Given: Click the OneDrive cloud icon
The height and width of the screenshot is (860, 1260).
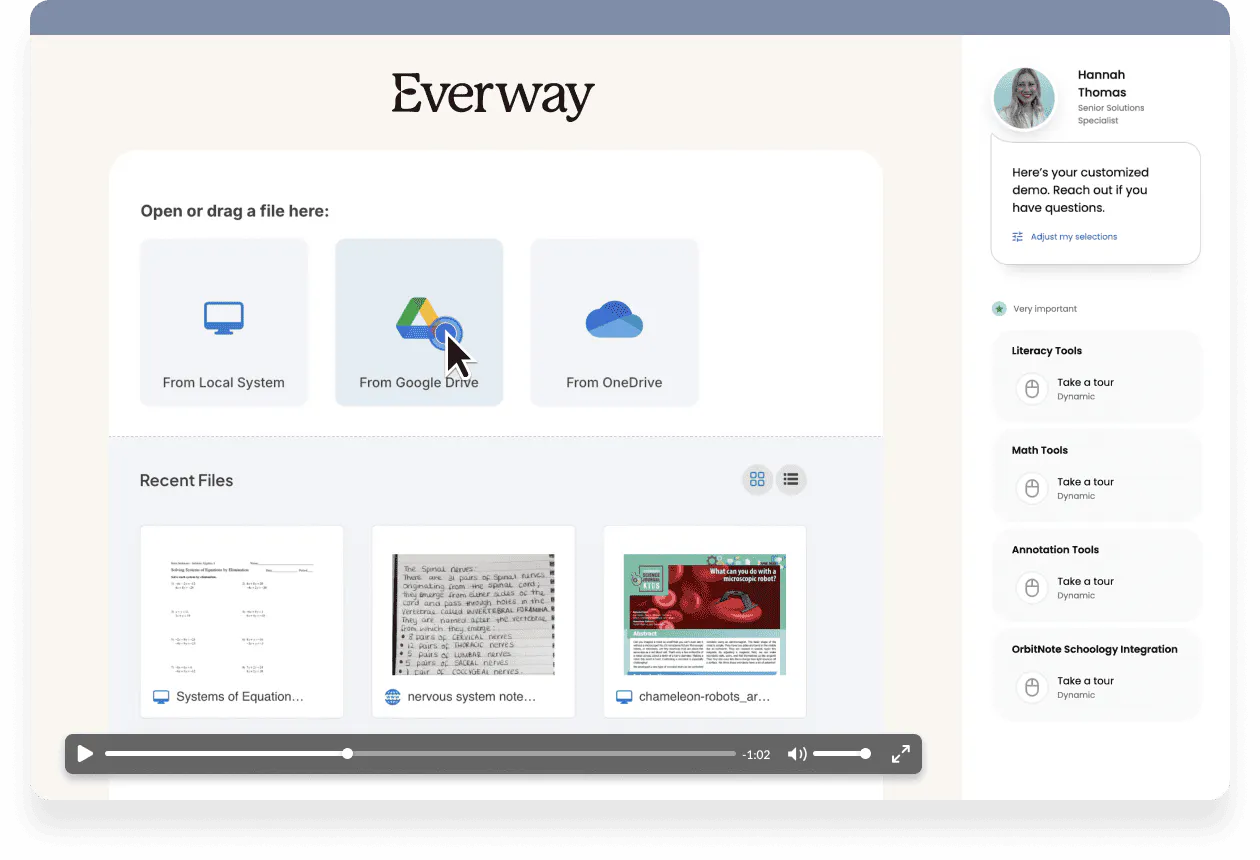Looking at the screenshot, I should click(614, 319).
